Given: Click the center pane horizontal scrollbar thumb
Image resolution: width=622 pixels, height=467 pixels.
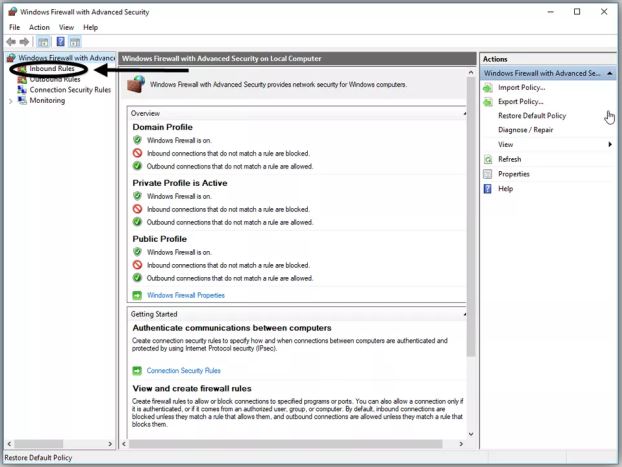Looking at the screenshot, I should click(286, 444).
